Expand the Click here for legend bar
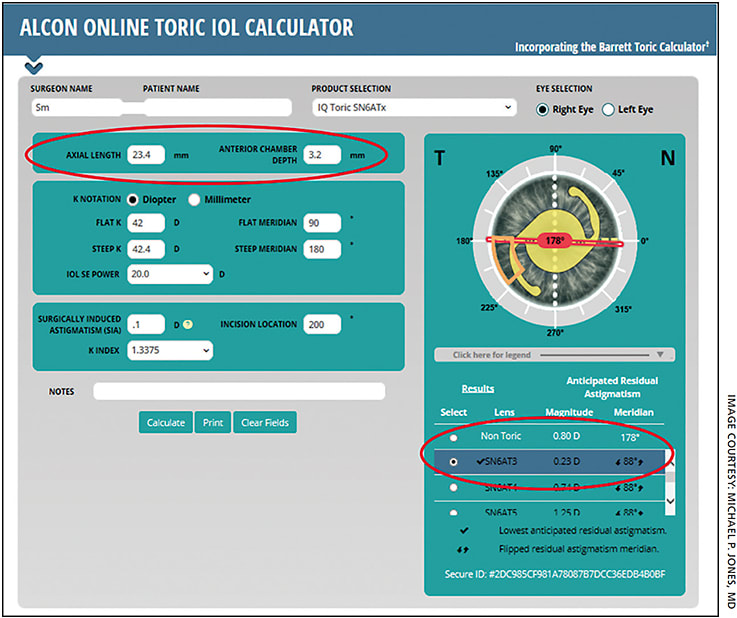Screen dimensions: 737x618 [555, 355]
